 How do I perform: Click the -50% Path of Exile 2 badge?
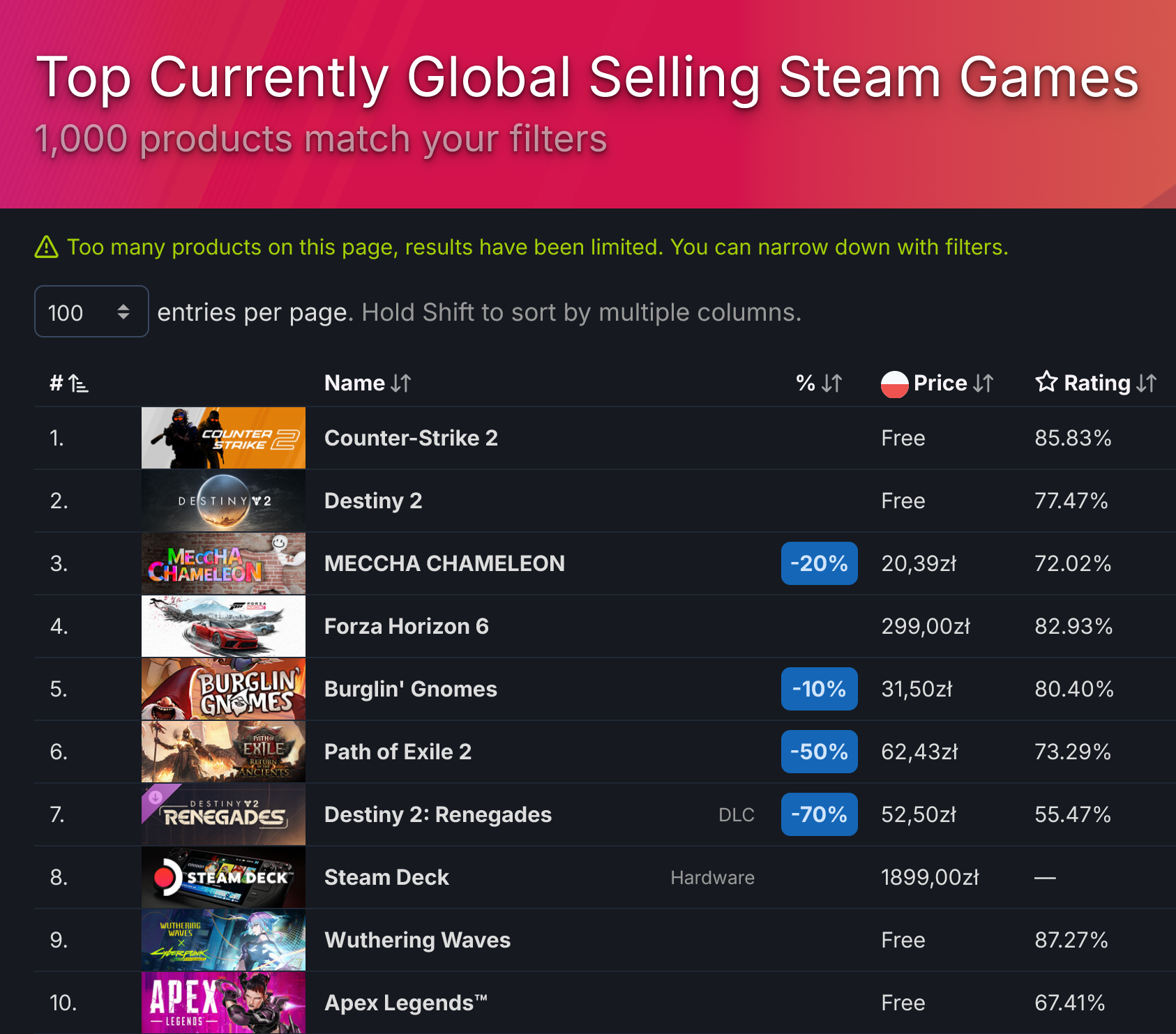[819, 752]
